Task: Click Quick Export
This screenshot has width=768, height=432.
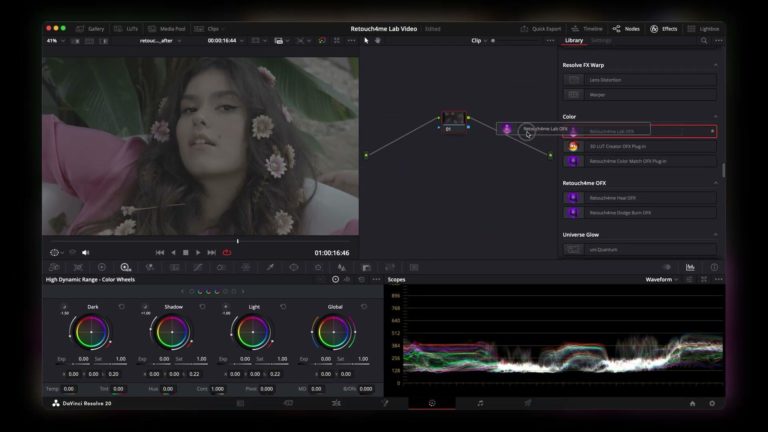Action: 541,29
